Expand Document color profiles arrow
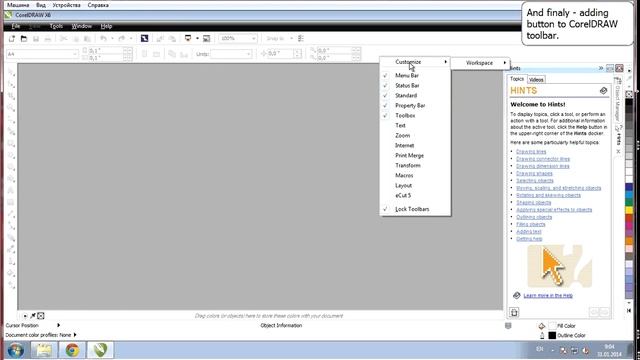 tap(75, 335)
